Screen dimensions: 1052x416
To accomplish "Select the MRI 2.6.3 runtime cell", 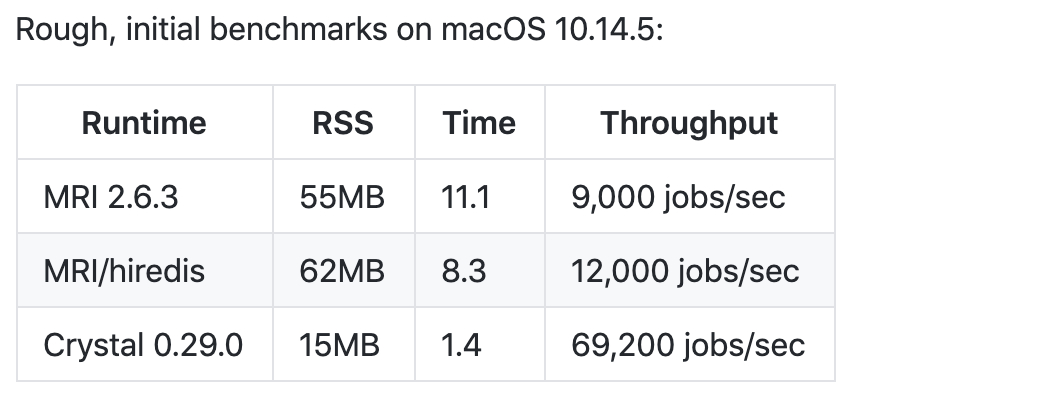I will 144,197.
